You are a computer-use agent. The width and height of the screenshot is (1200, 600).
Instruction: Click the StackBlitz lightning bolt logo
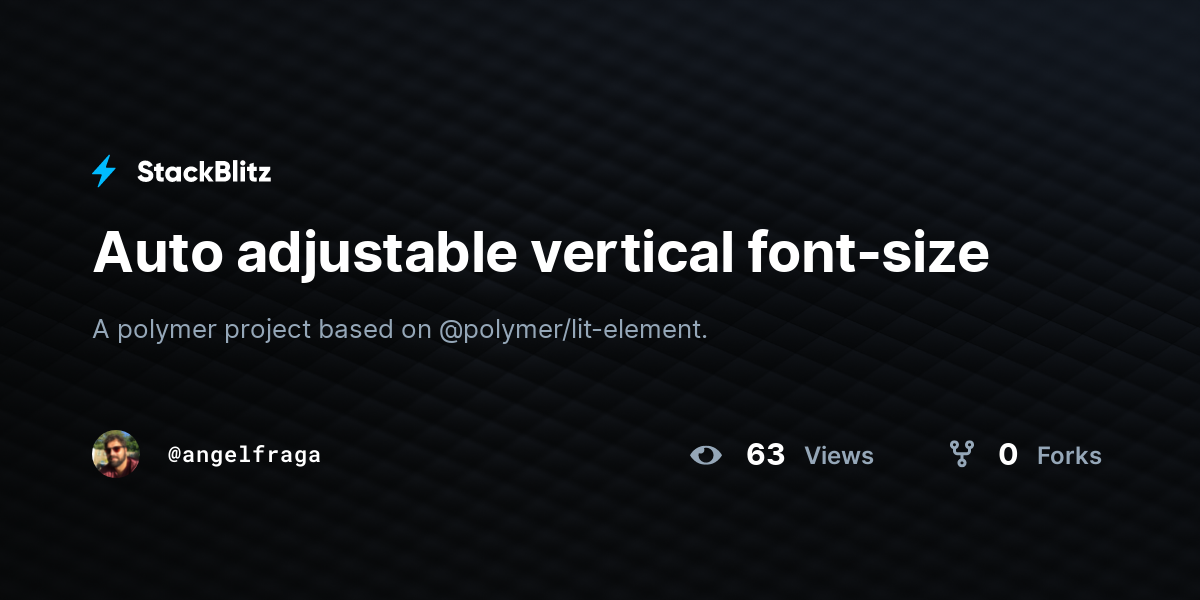pyautogui.click(x=104, y=172)
